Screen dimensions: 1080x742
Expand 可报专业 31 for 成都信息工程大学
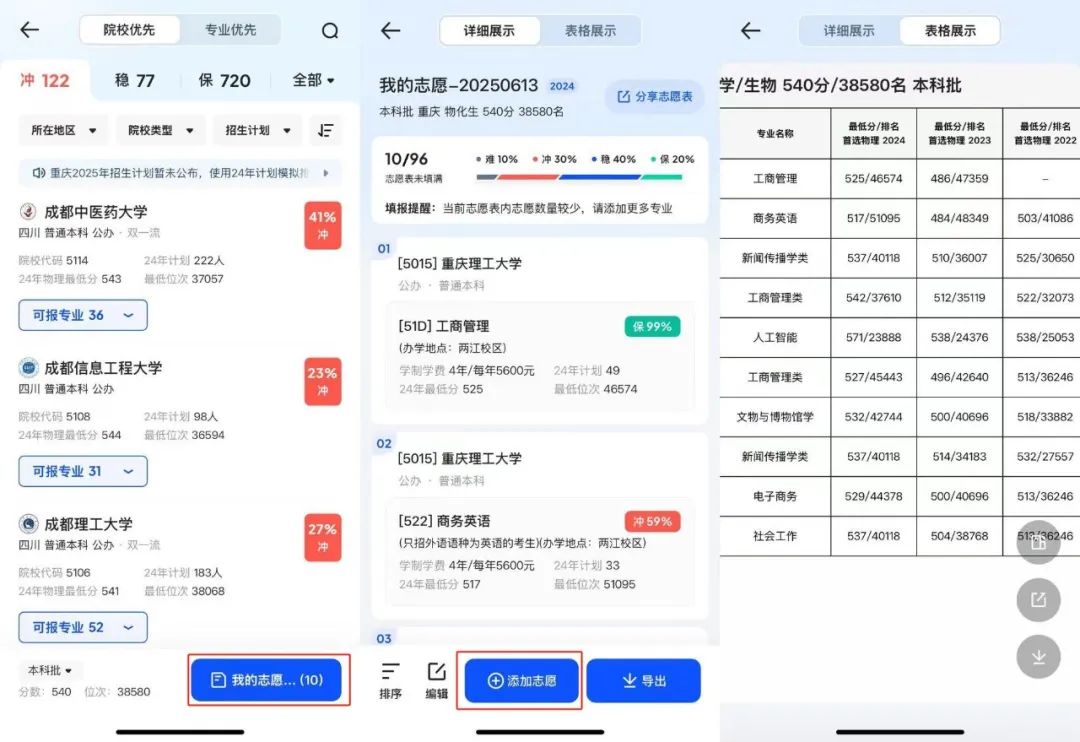click(83, 471)
